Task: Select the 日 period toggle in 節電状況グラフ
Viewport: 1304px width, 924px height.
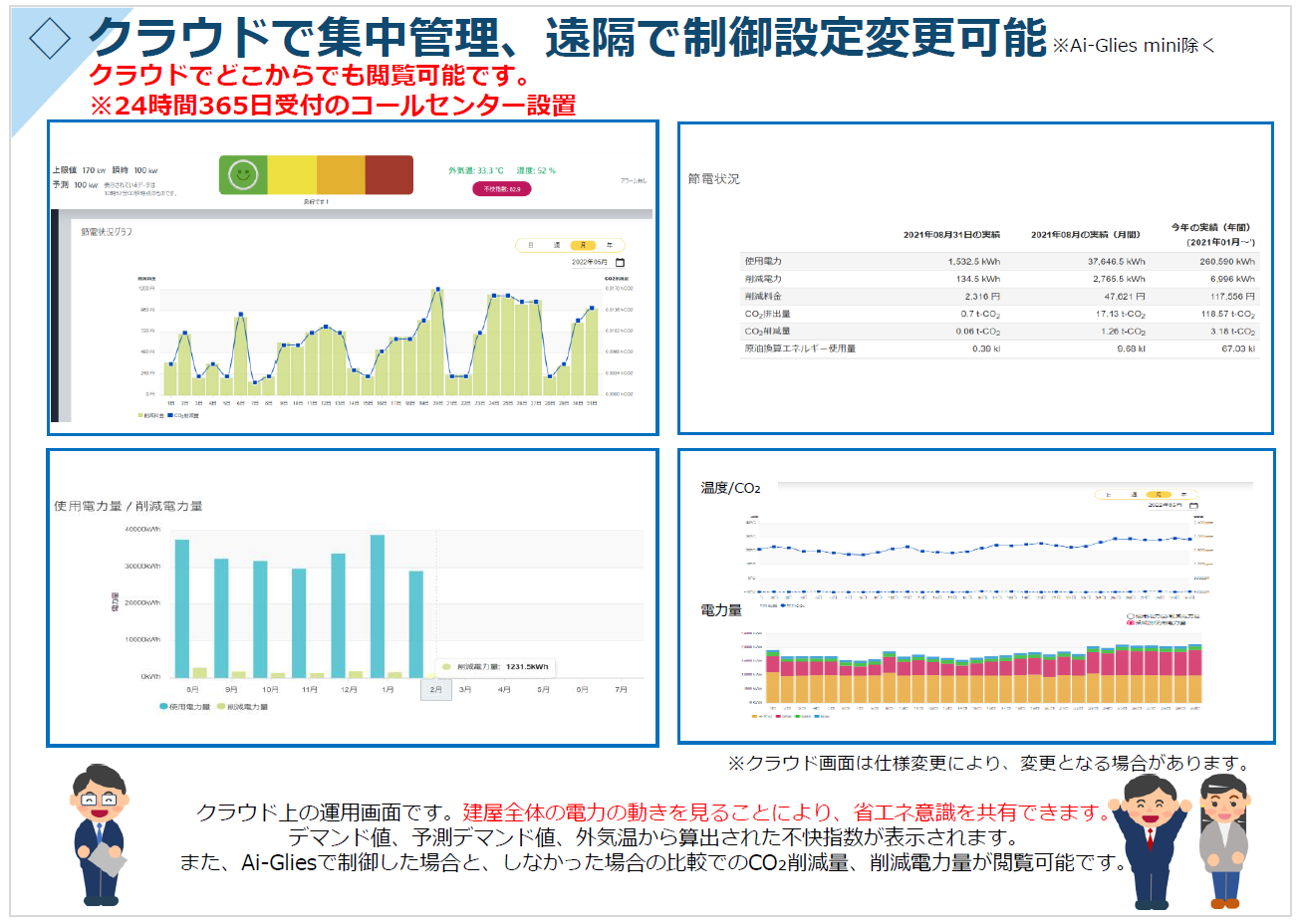Action: click(531, 245)
